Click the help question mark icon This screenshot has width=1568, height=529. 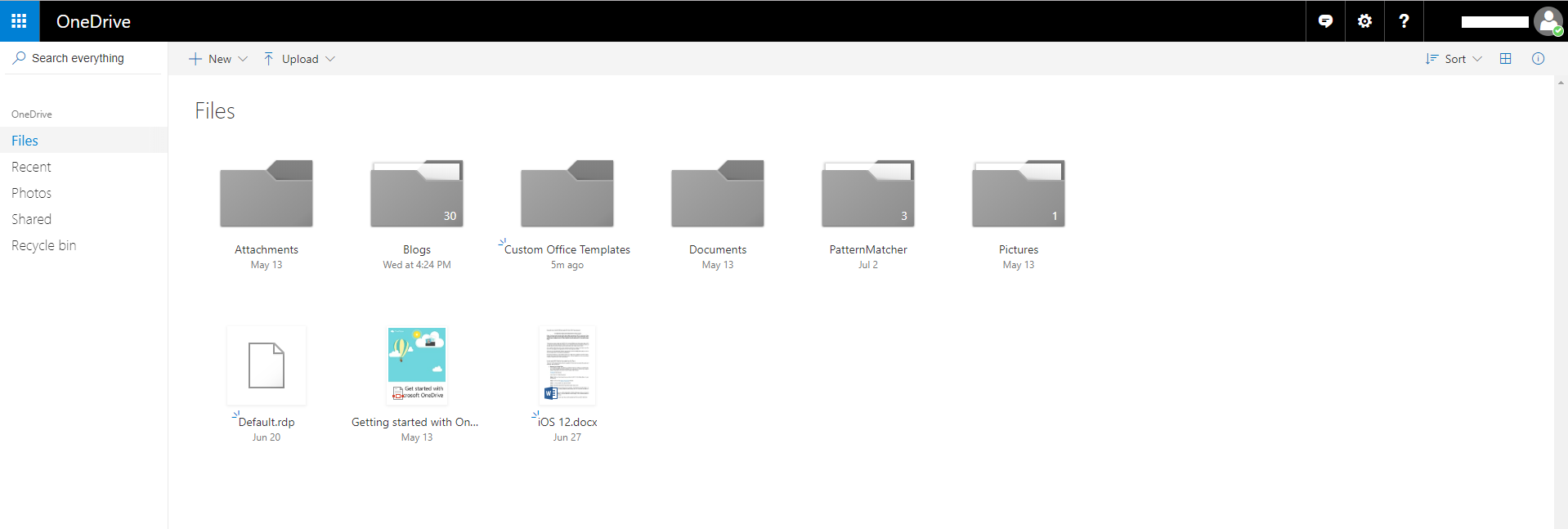(1404, 21)
